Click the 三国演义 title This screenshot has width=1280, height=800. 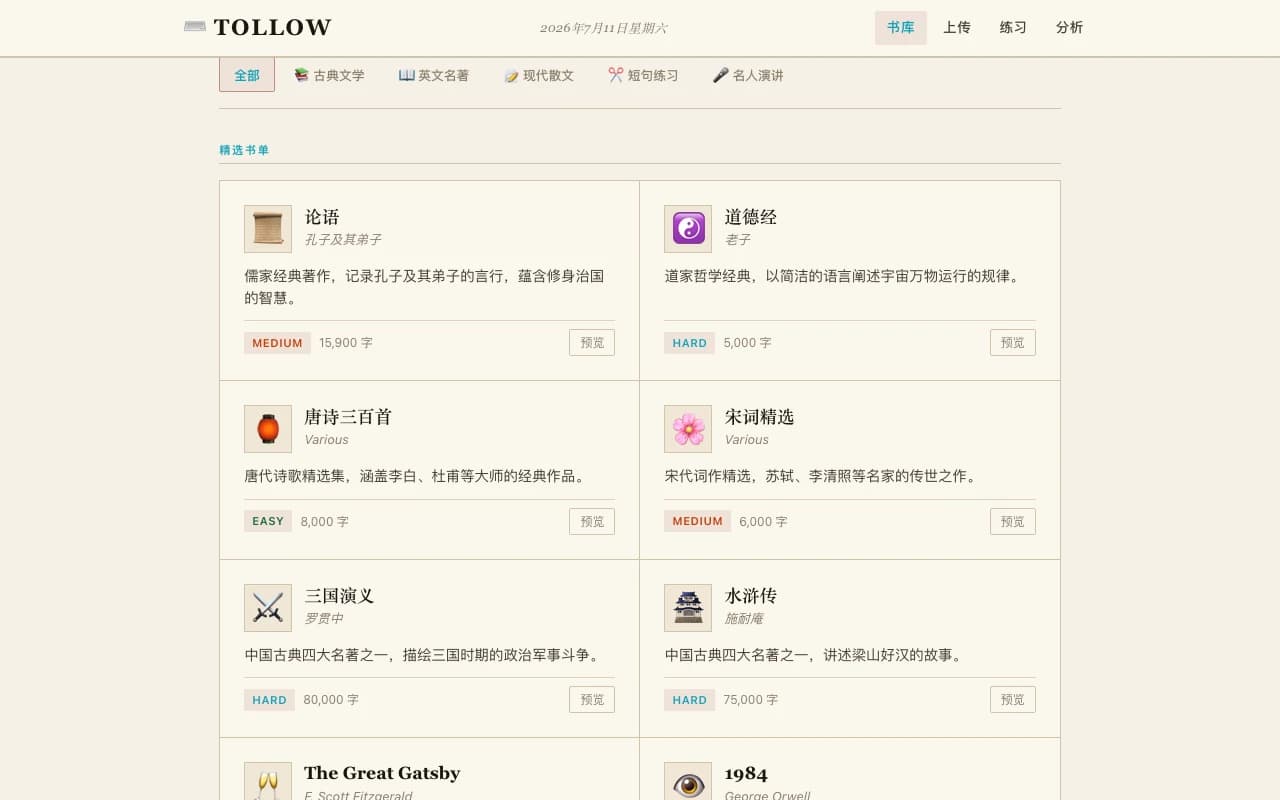pyautogui.click(x=339, y=596)
